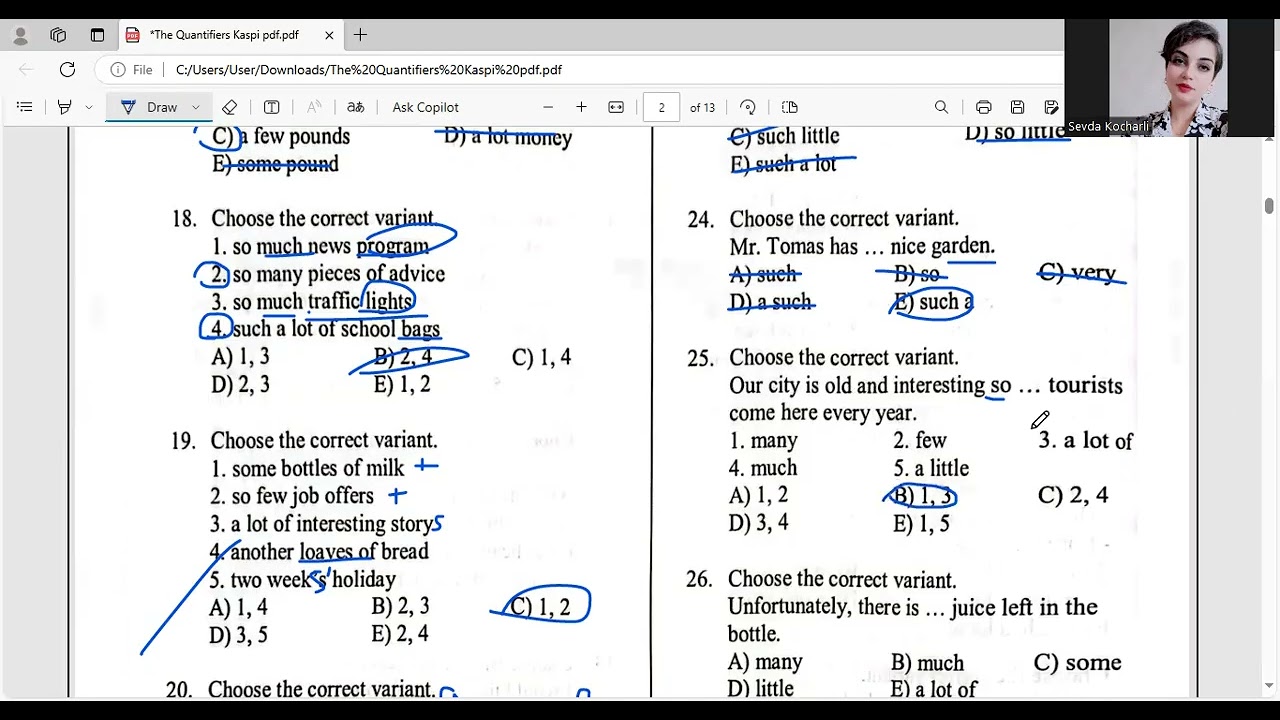Click '1. some bottles of milk'
Viewport: 1280px width, 720px height.
307,468
